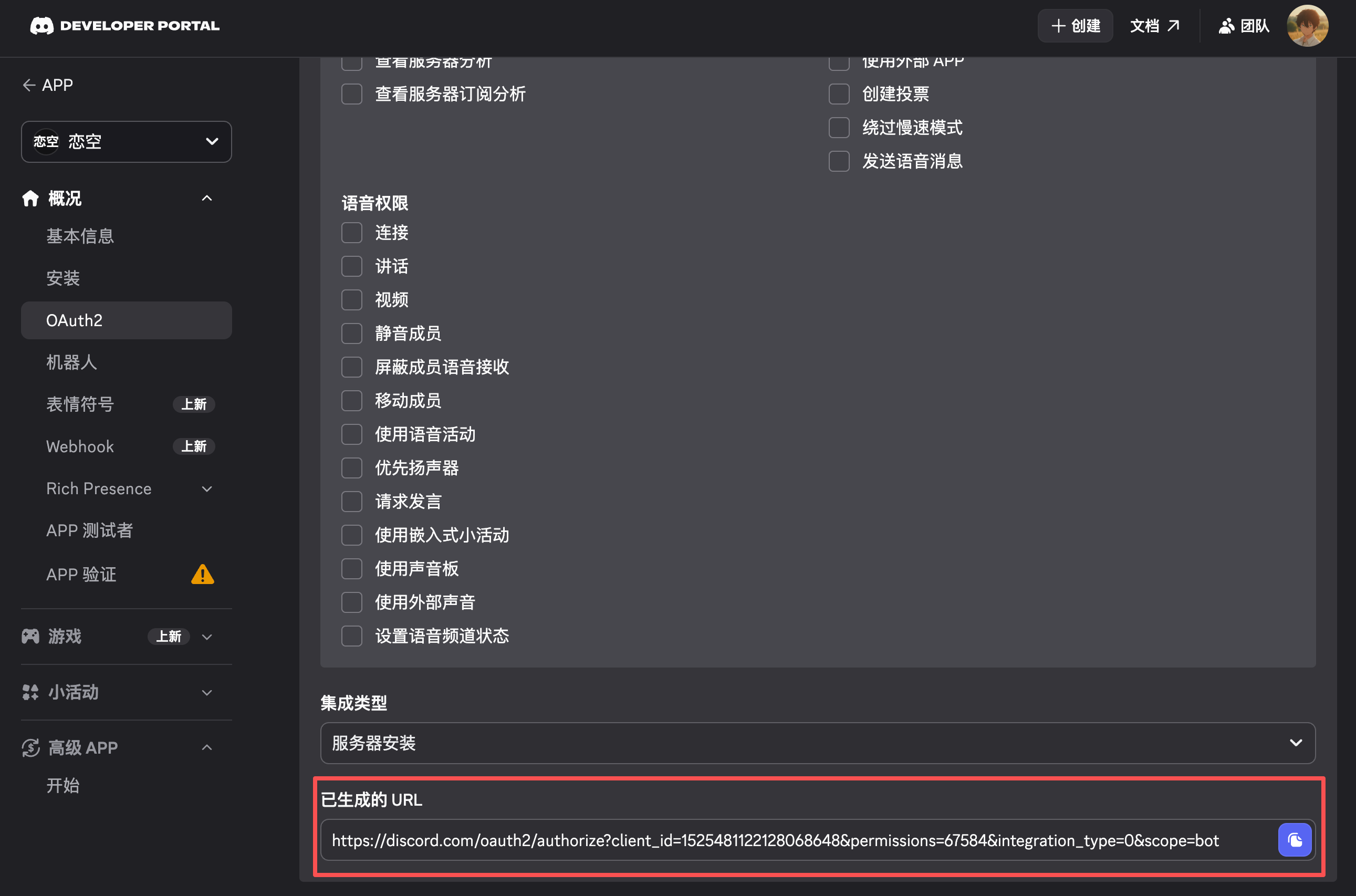Open the 恋空 app selector dropdown
The height and width of the screenshot is (896, 1356).
click(x=126, y=141)
